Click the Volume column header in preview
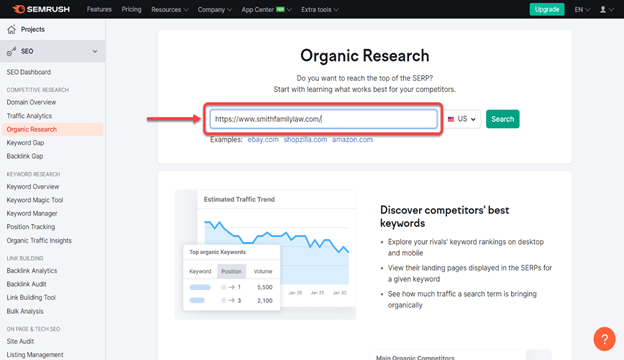Image resolution: width=624 pixels, height=360 pixels. [263, 271]
